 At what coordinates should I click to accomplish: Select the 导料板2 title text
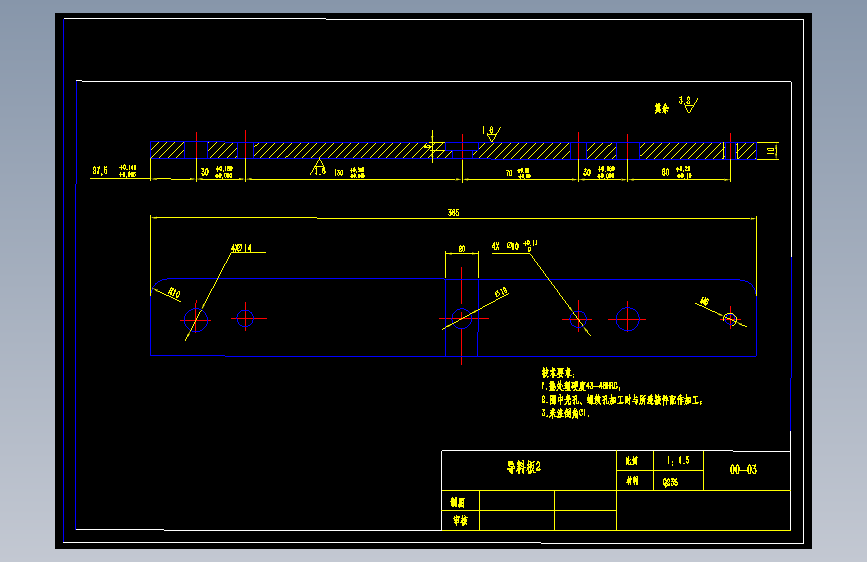tap(524, 467)
